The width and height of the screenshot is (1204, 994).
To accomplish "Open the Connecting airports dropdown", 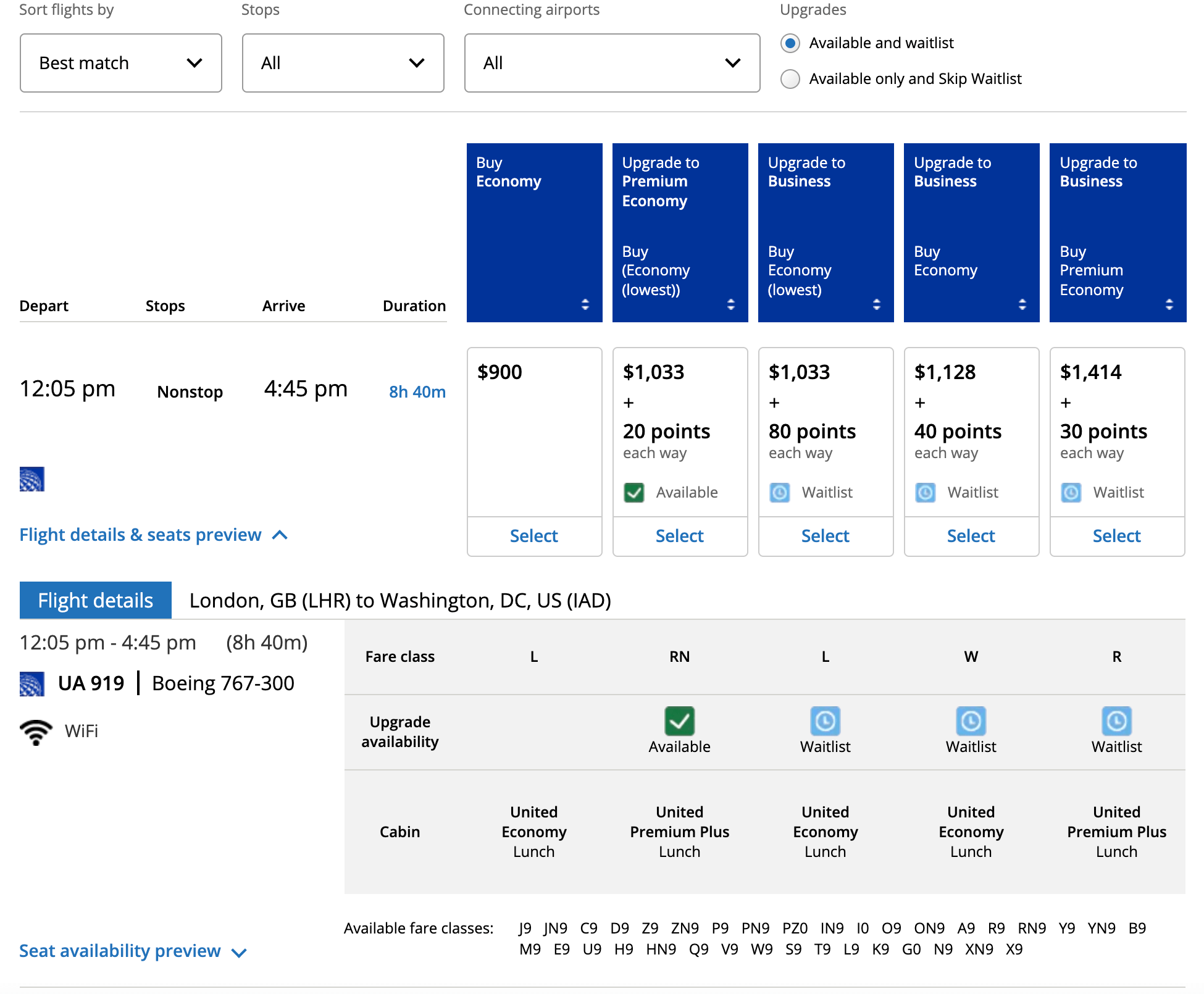I will (x=611, y=62).
